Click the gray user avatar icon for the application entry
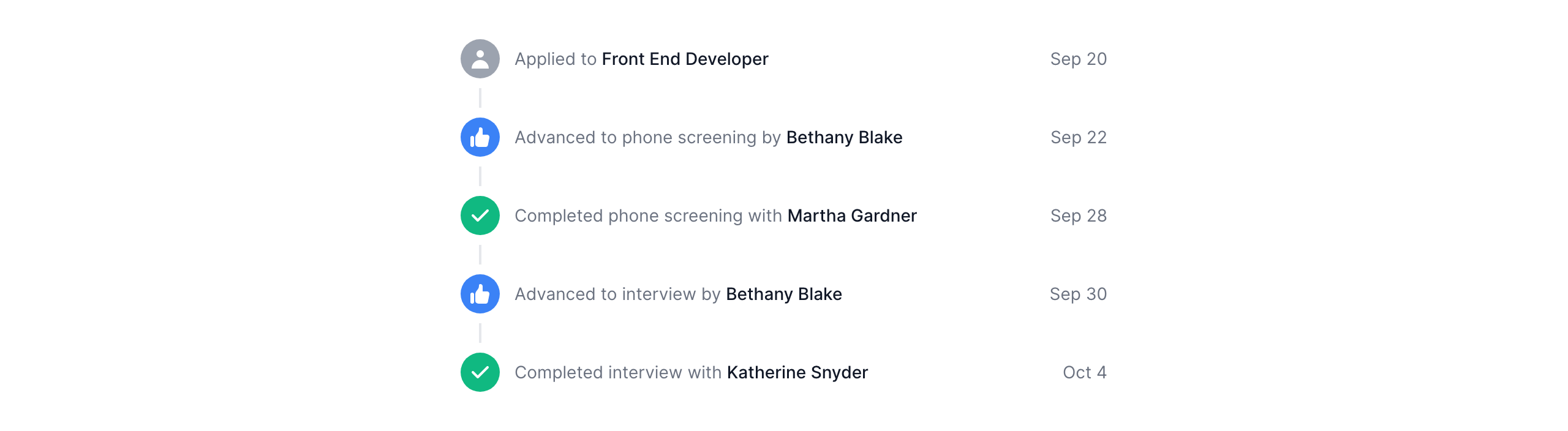Image resolution: width=1568 pixels, height=431 pixels. click(x=480, y=59)
